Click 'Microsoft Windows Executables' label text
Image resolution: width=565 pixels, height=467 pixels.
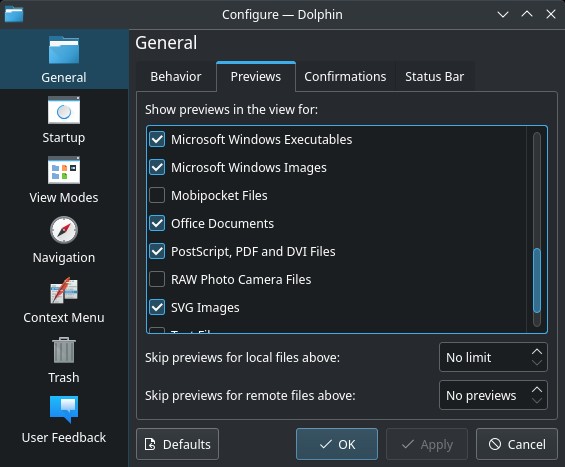(x=261, y=139)
